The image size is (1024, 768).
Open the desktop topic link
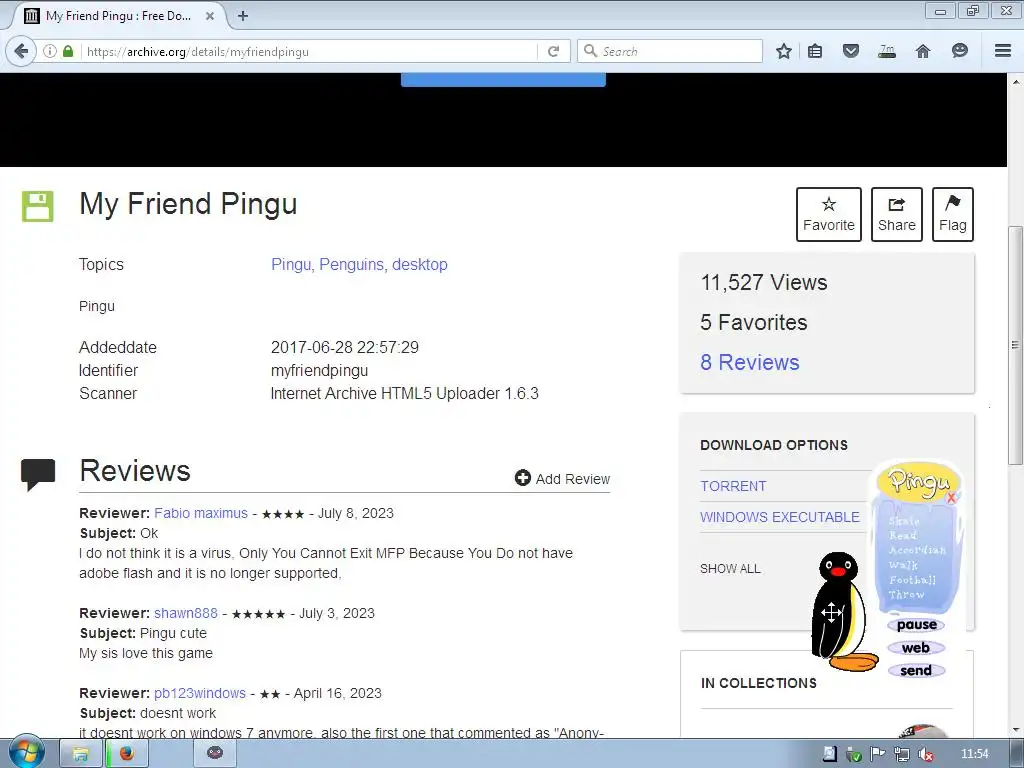[x=420, y=264]
